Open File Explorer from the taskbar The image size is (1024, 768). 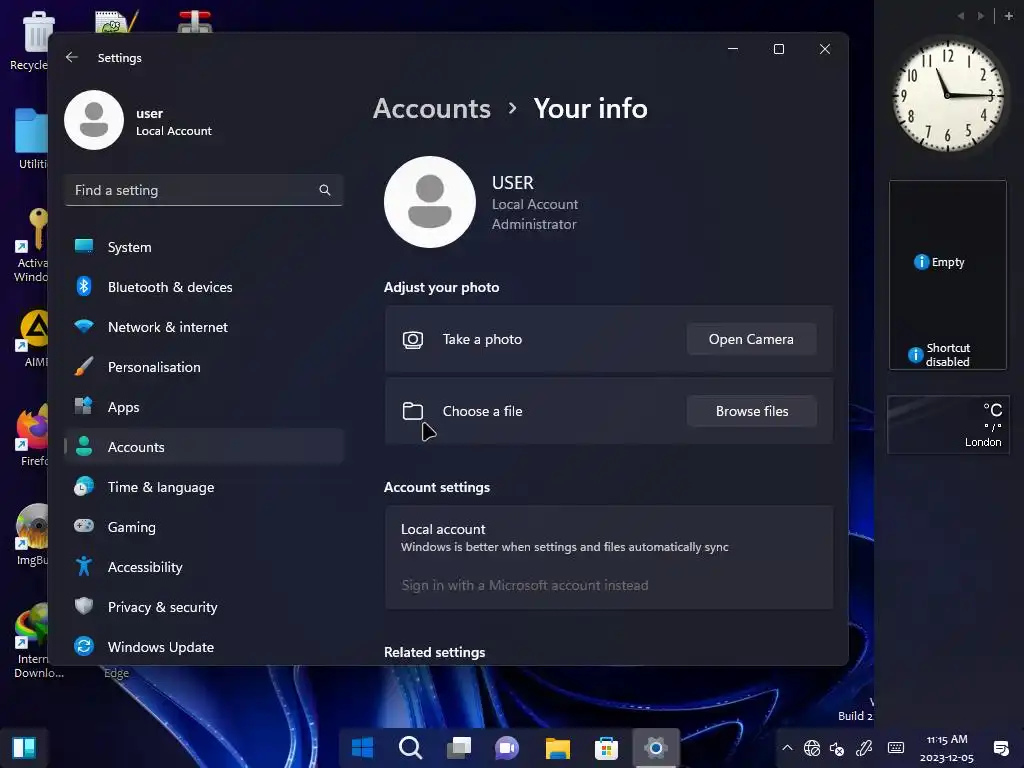coord(558,747)
